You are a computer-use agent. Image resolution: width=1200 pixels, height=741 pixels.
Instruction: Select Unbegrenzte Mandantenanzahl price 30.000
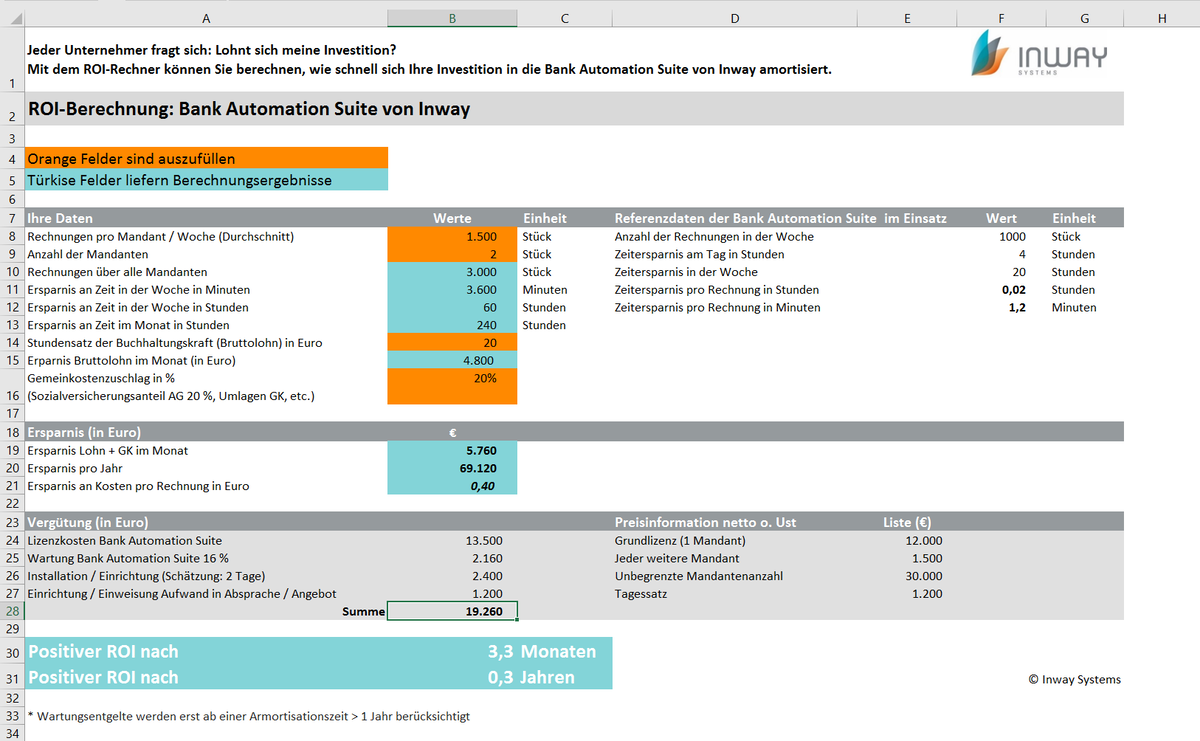point(907,576)
